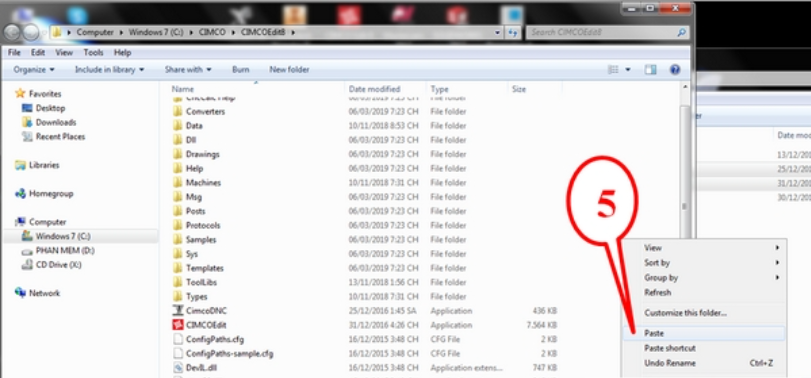This screenshot has width=811, height=378.
Task: Open view options dropdown arrow
Action: tap(628, 70)
